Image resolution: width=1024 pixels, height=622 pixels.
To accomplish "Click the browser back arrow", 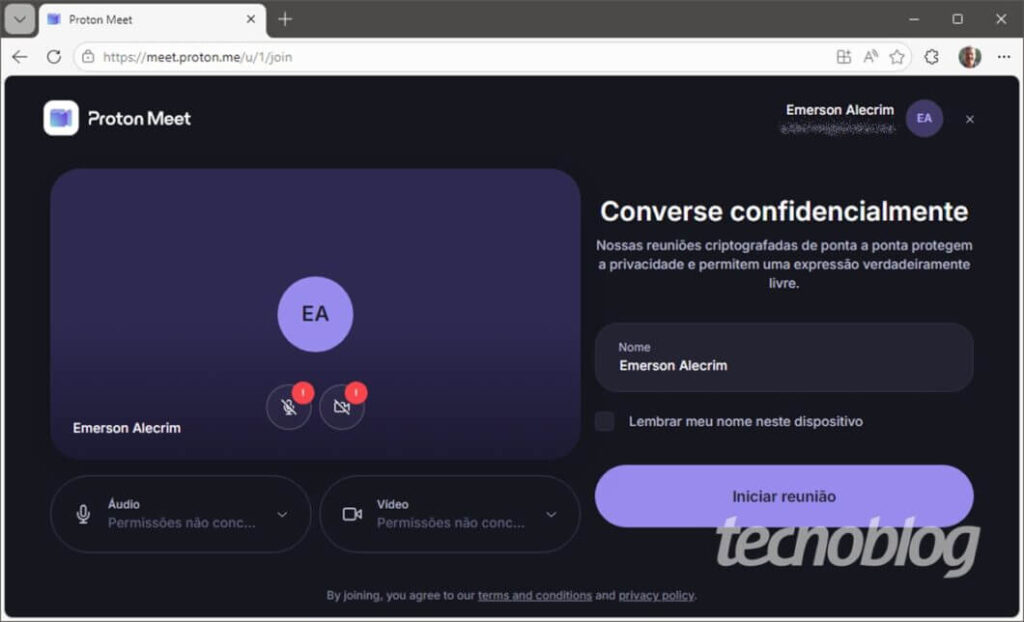I will [19, 57].
